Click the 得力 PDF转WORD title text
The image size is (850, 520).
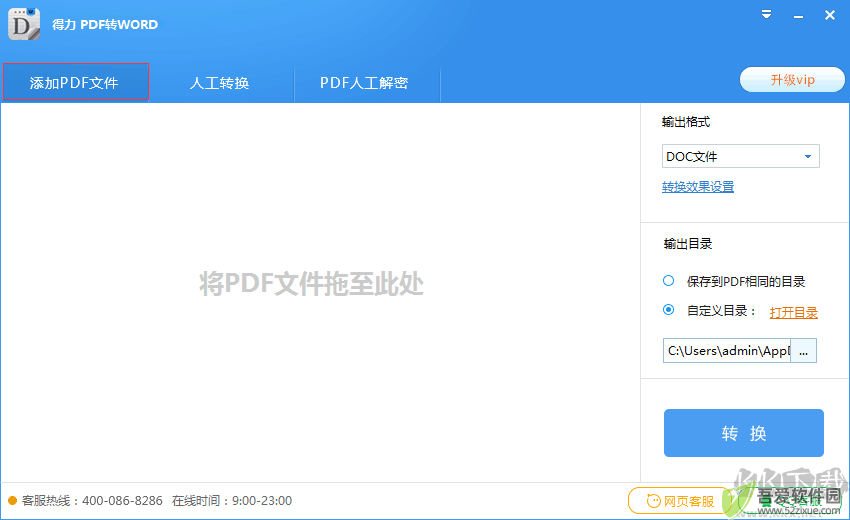pyautogui.click(x=105, y=24)
